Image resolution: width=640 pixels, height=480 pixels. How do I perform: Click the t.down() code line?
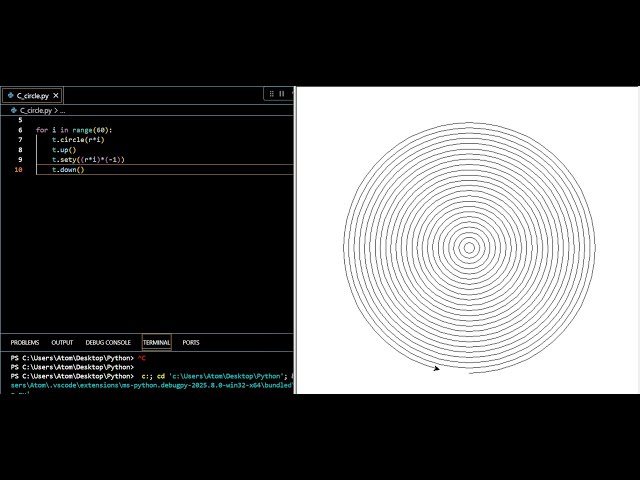[68, 170]
